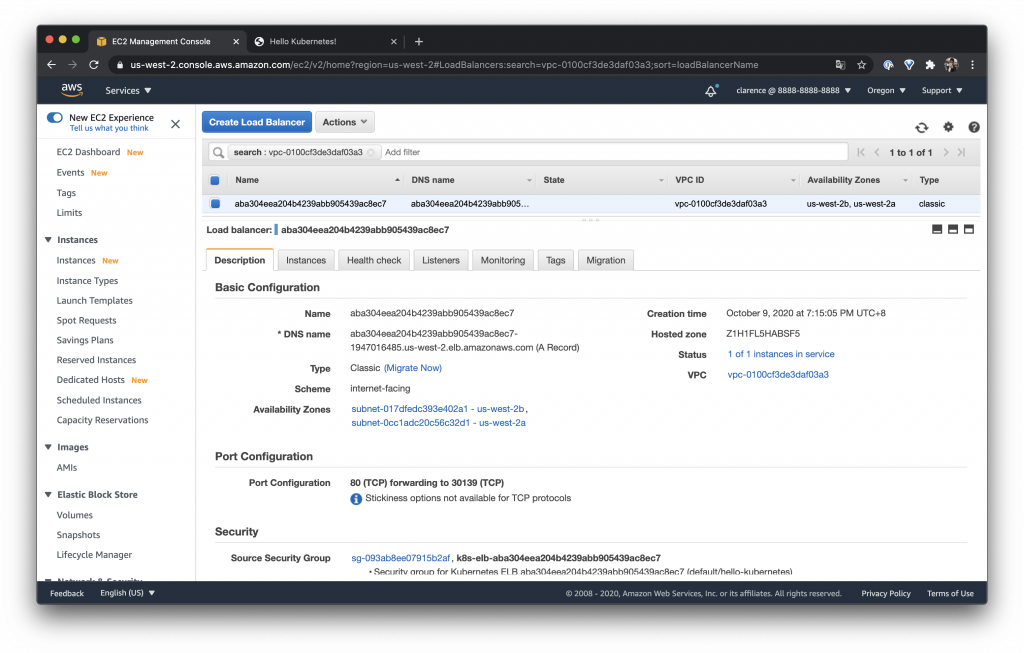Open the Oregon region dropdown
This screenshot has height=653, width=1024.
point(886,91)
